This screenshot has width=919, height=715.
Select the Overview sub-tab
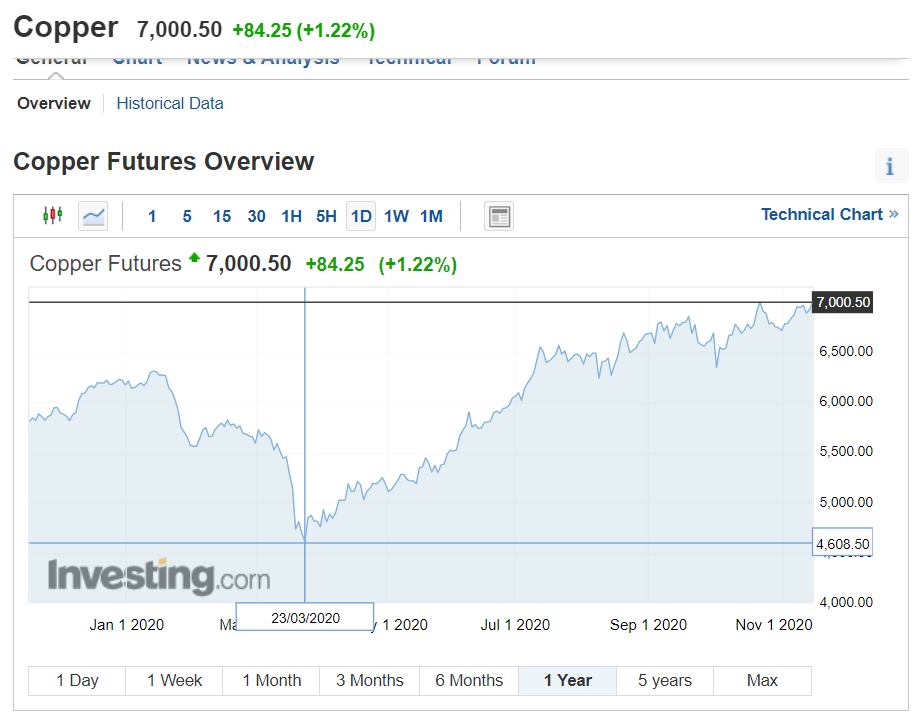[x=54, y=104]
